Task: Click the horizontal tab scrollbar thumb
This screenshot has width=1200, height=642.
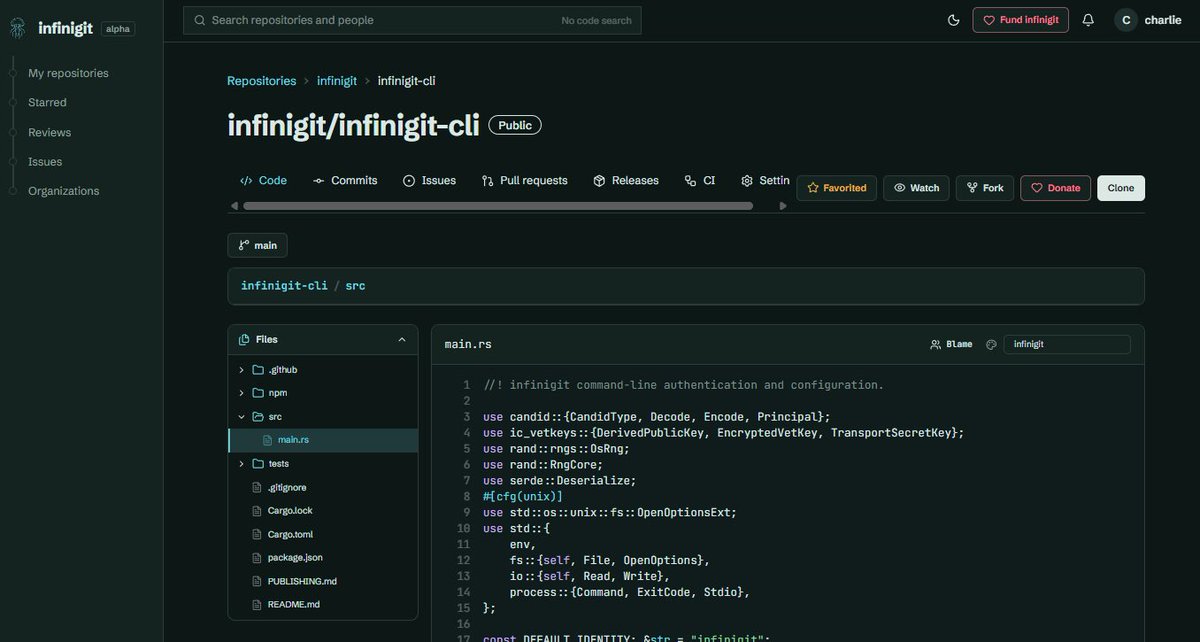Action: tap(498, 206)
